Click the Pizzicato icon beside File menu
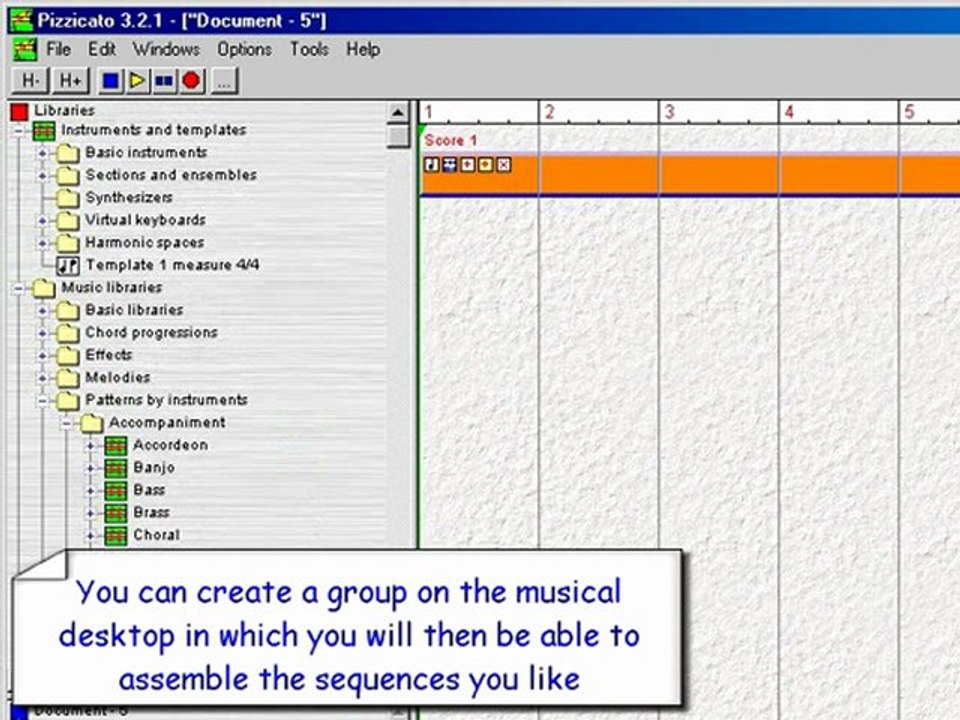The image size is (960, 720). click(x=24, y=49)
